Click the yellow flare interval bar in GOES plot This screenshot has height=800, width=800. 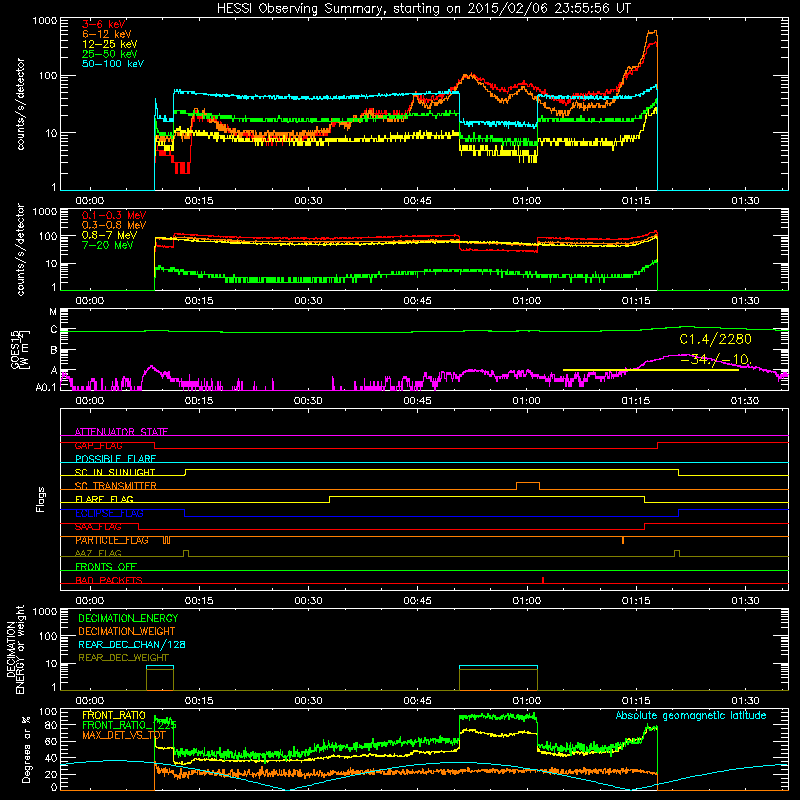click(651, 370)
